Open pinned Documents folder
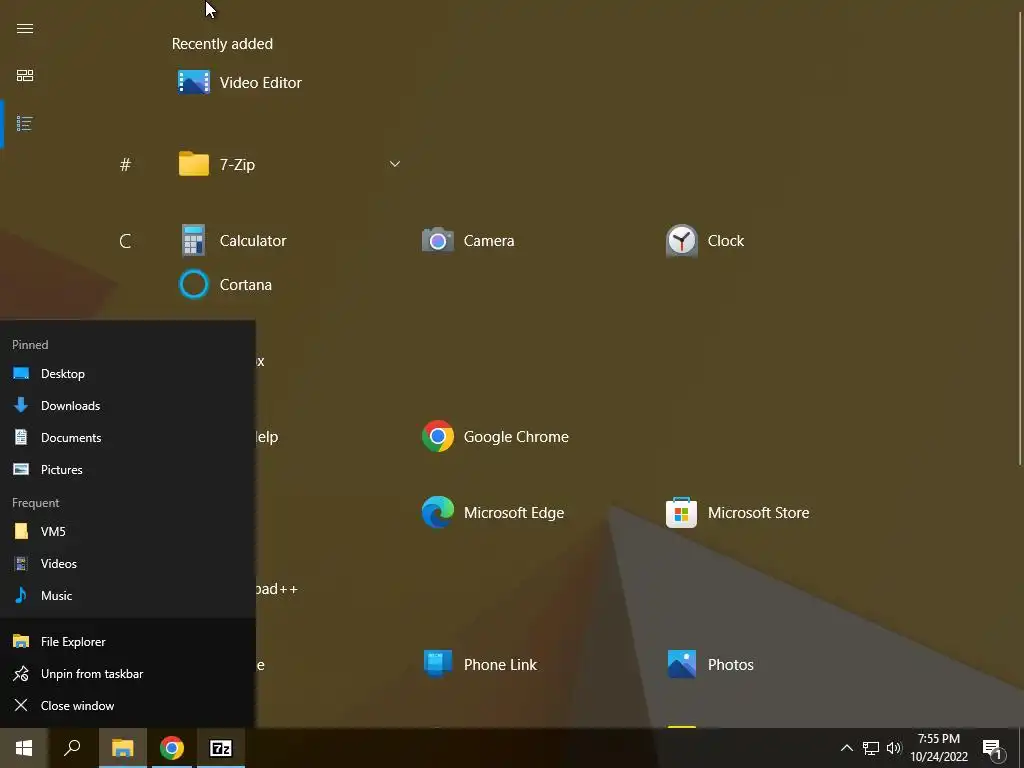This screenshot has height=768, width=1024. pos(127,438)
